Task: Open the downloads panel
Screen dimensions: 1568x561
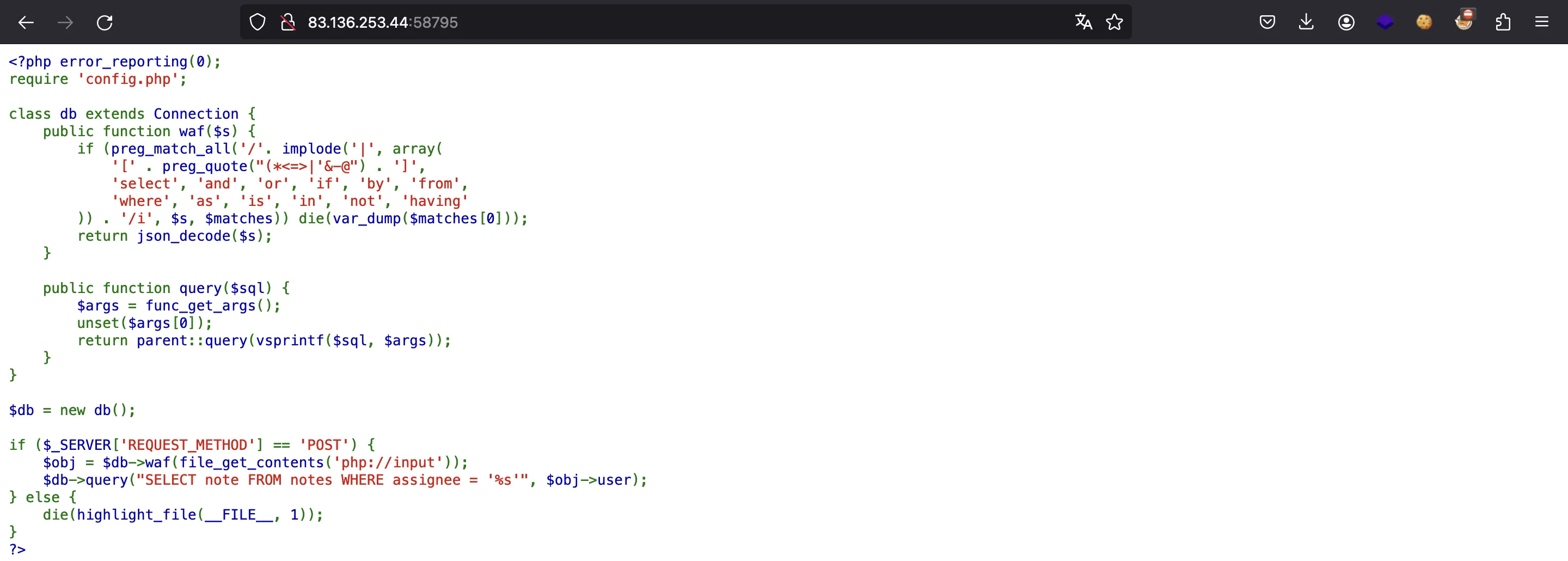Action: click(1306, 22)
